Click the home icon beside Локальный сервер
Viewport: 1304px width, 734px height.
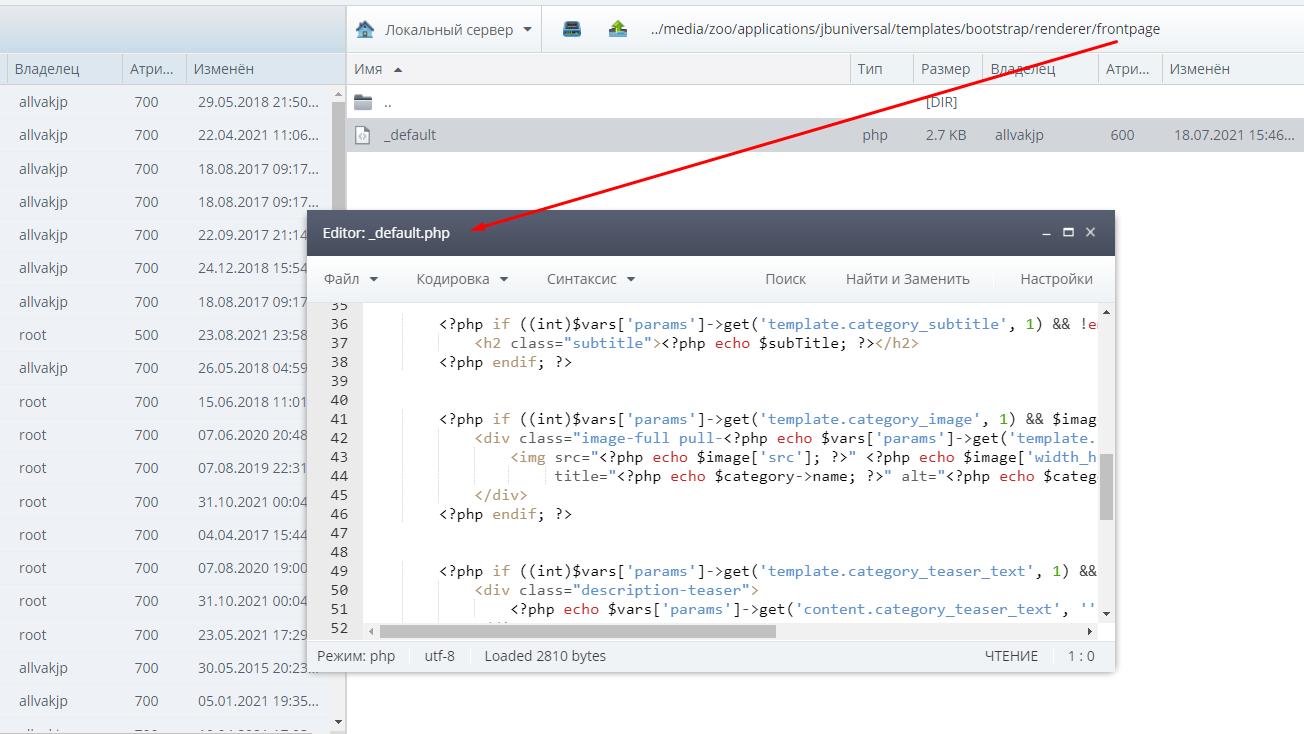pos(365,30)
